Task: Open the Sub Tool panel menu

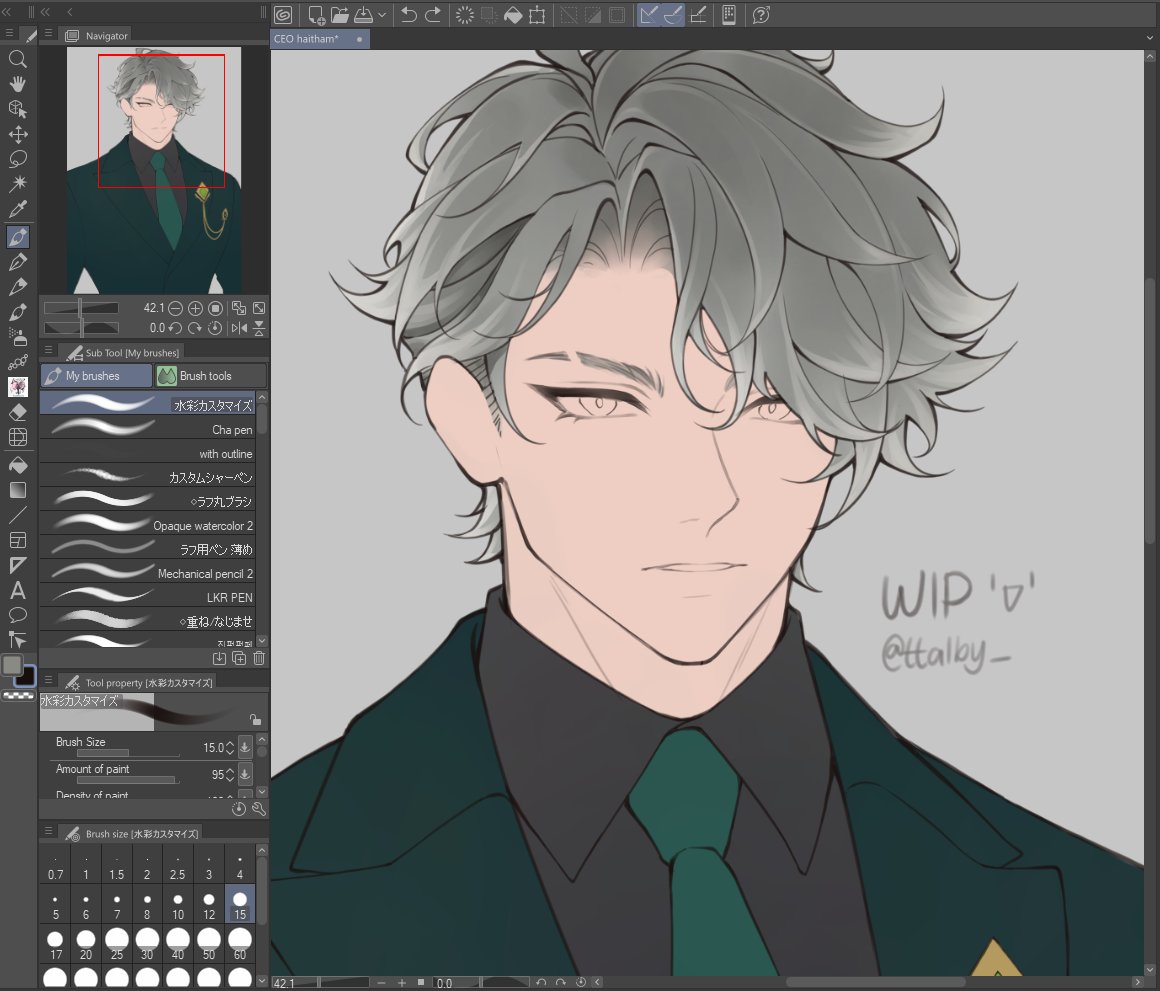Action: coord(48,351)
